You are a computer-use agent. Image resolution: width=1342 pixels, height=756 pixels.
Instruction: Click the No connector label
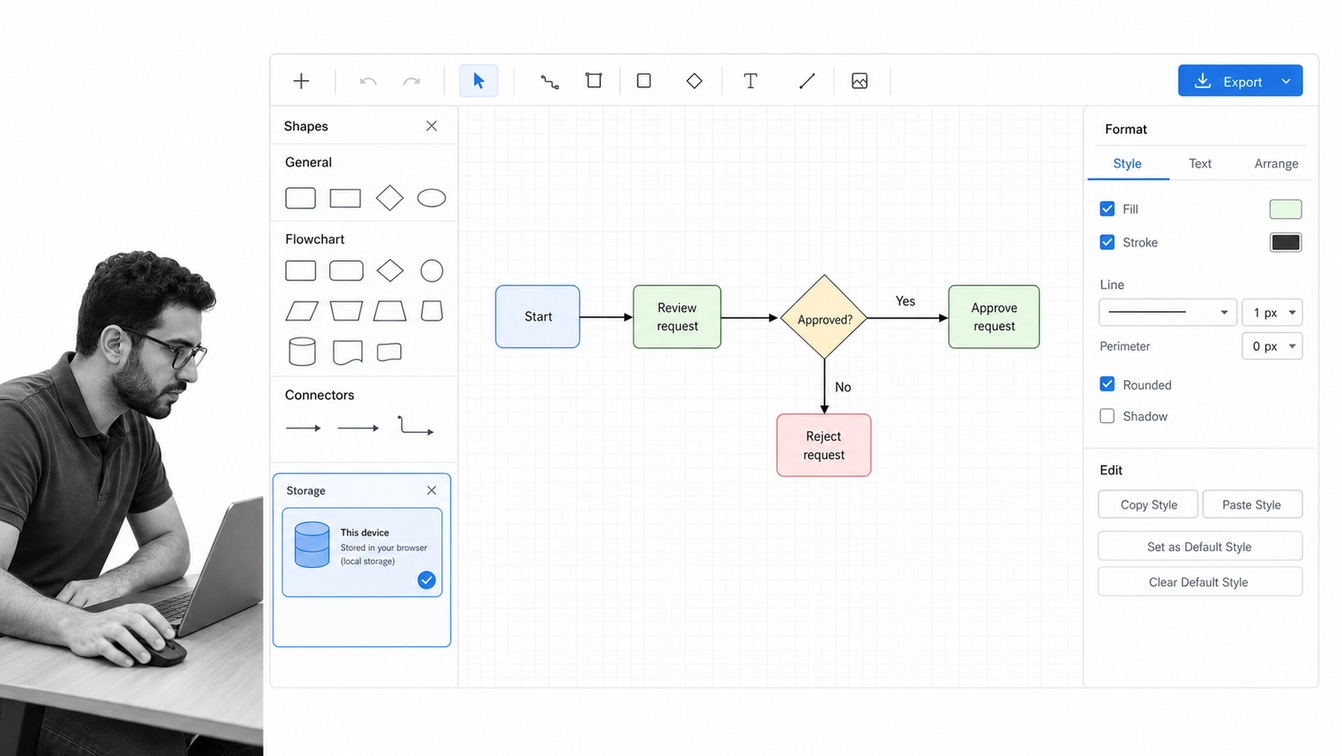(x=843, y=387)
